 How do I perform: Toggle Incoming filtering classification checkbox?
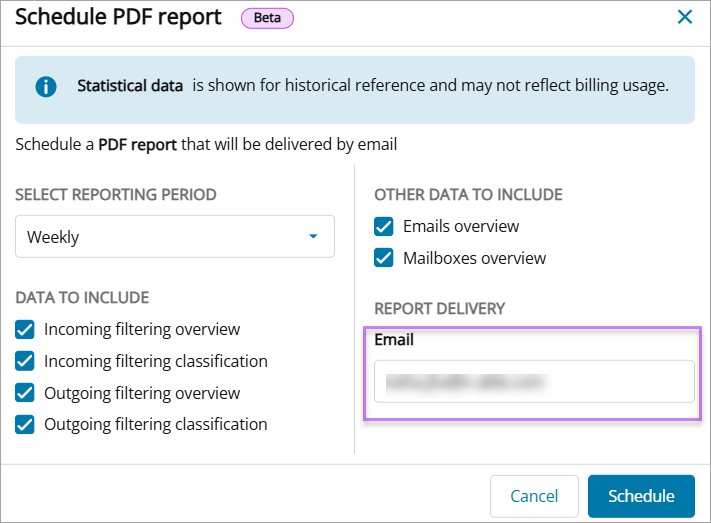26,361
